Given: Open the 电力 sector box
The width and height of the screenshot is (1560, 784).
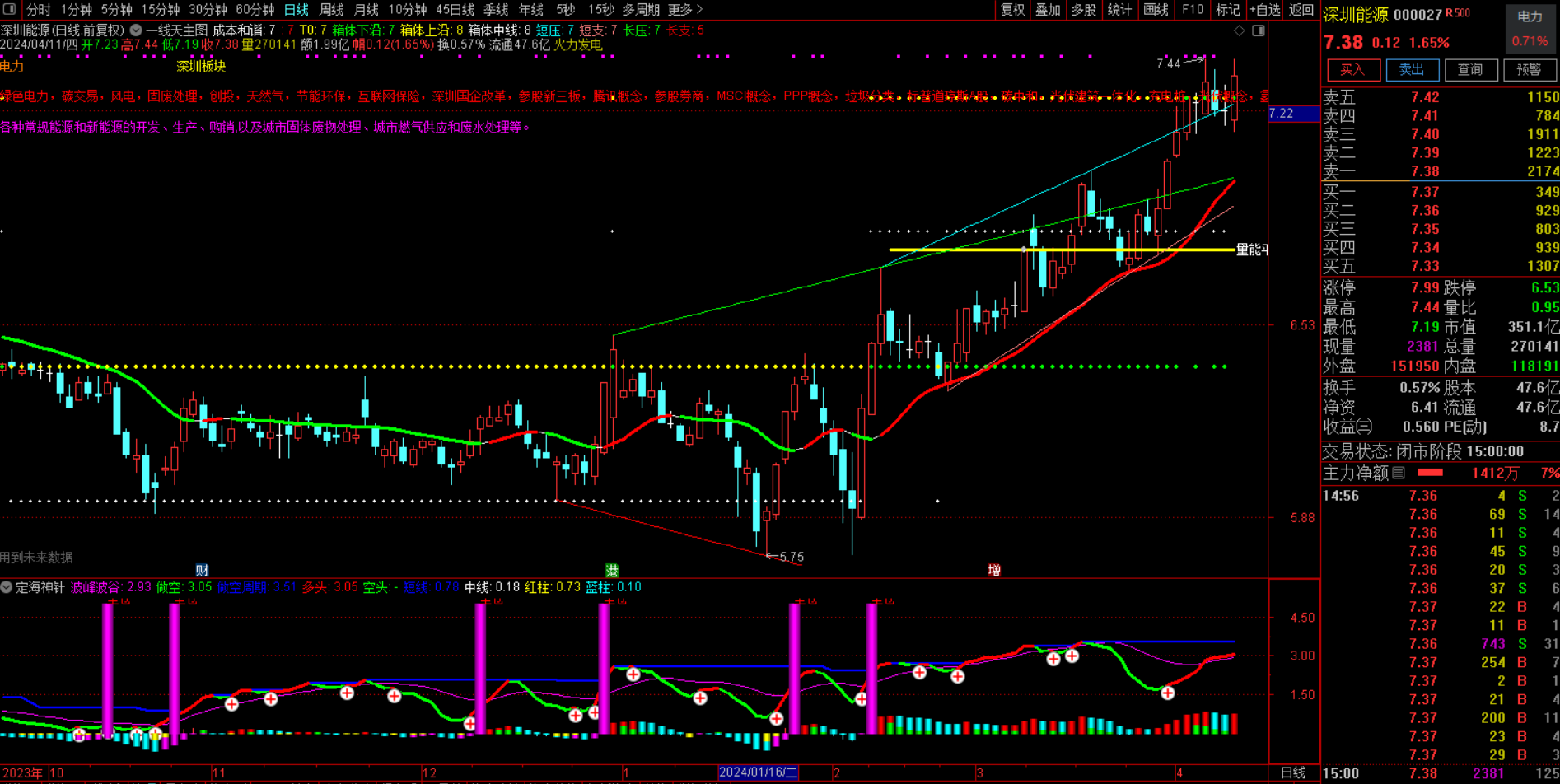Looking at the screenshot, I should pos(1530,28).
